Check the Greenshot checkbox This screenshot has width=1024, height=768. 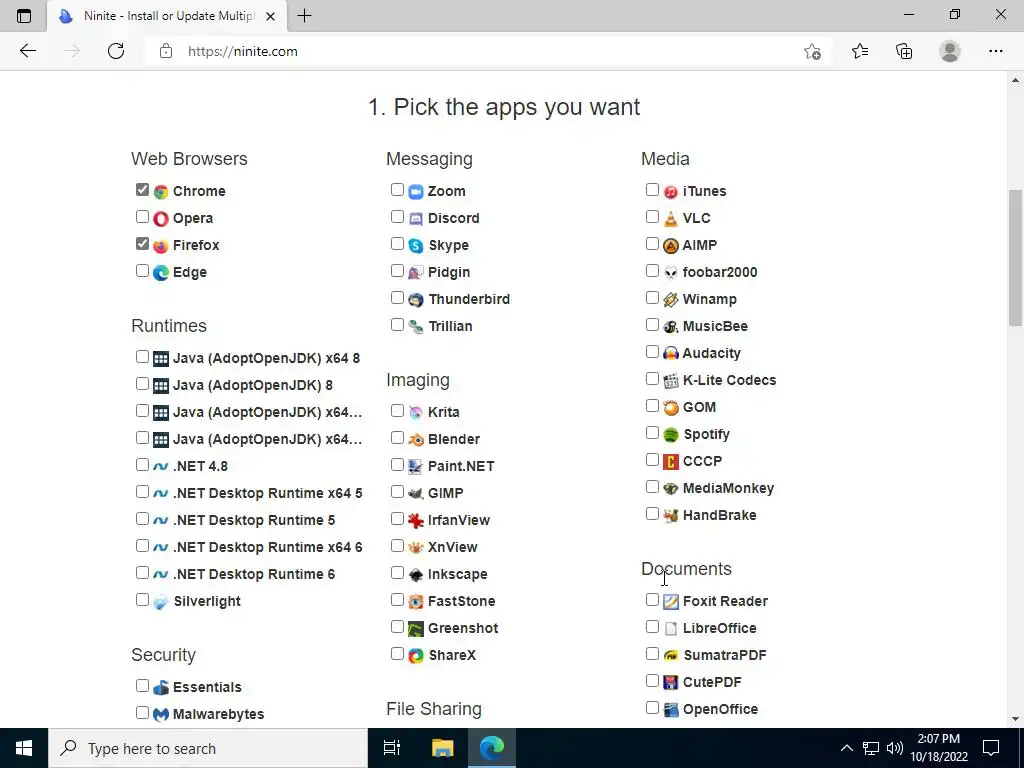(397, 626)
